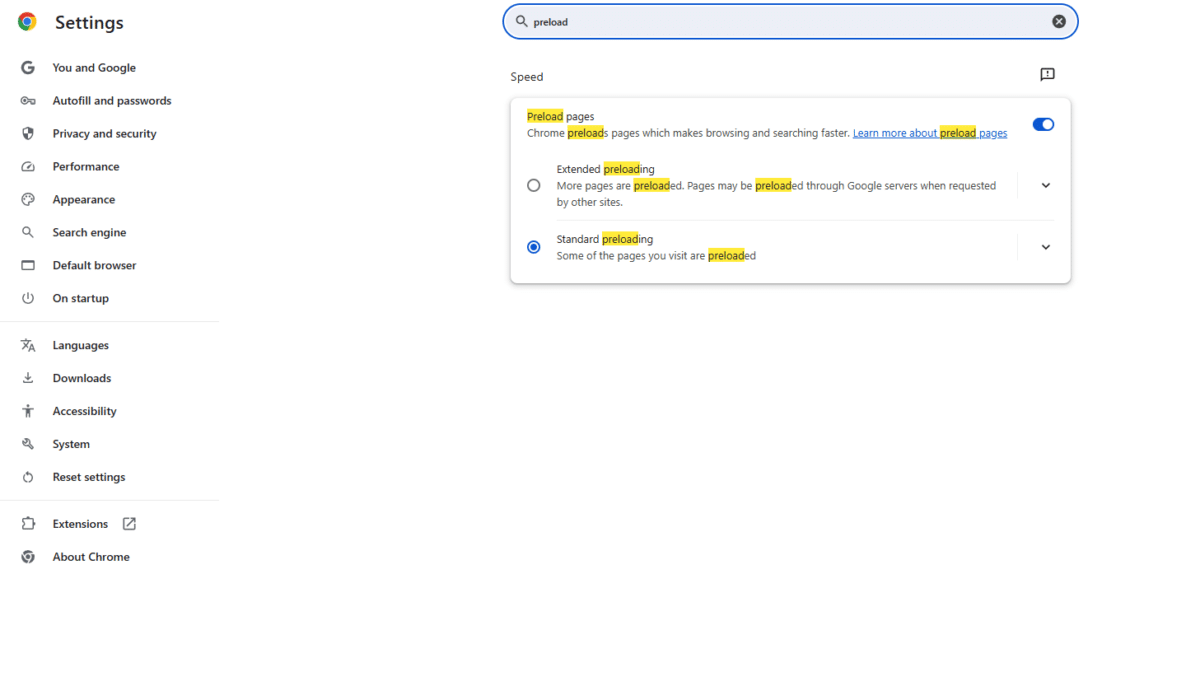Clear the search box with the X icon

pyautogui.click(x=1059, y=21)
